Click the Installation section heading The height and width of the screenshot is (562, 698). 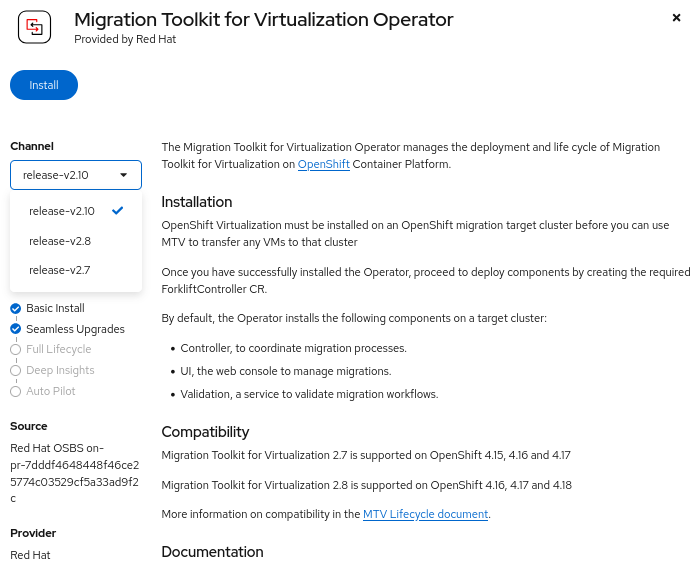coord(197,202)
